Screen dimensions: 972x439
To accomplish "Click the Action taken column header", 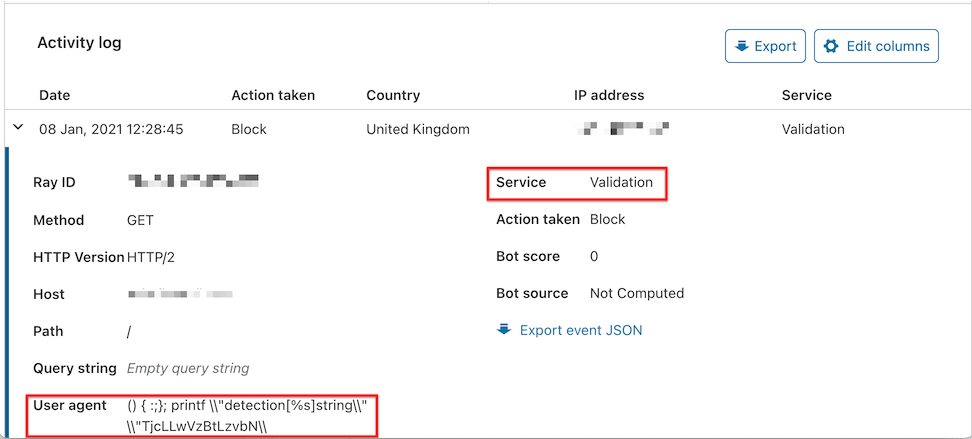I will 273,95.
